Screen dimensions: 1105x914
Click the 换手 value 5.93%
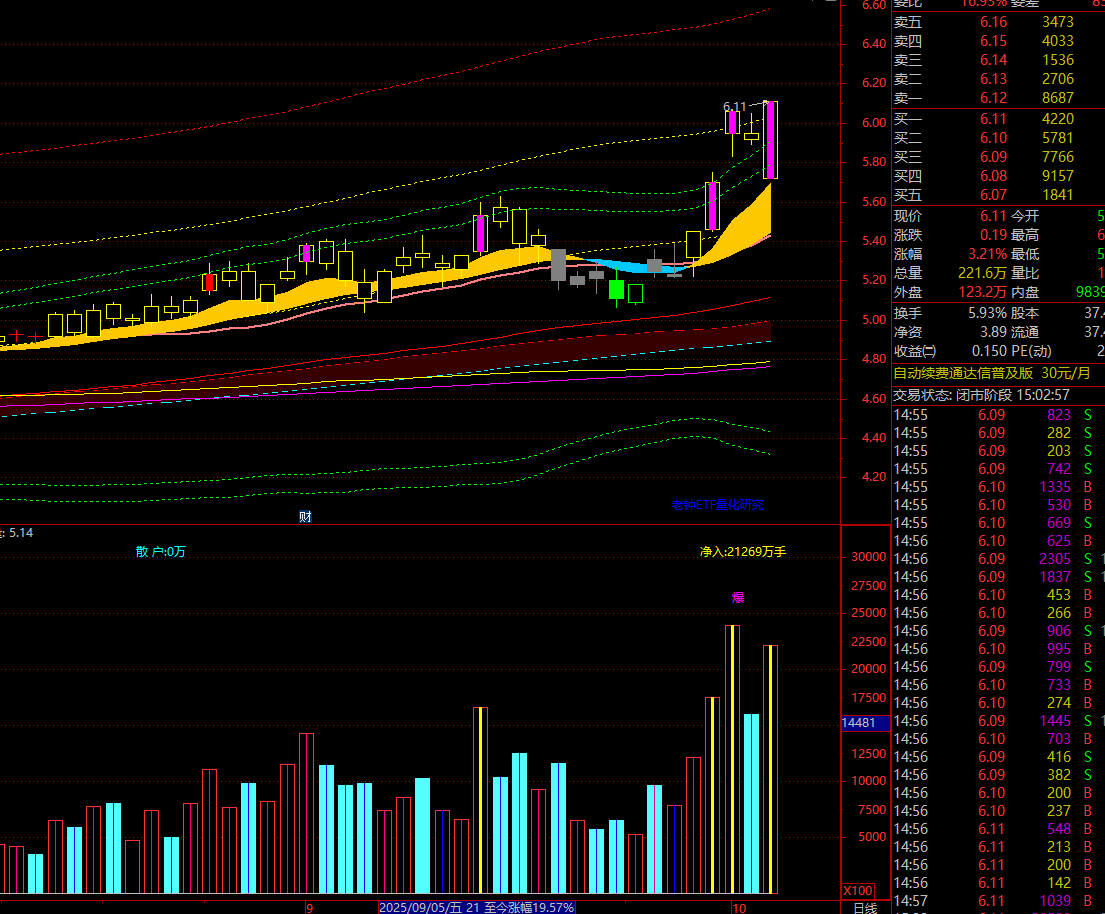click(x=987, y=313)
